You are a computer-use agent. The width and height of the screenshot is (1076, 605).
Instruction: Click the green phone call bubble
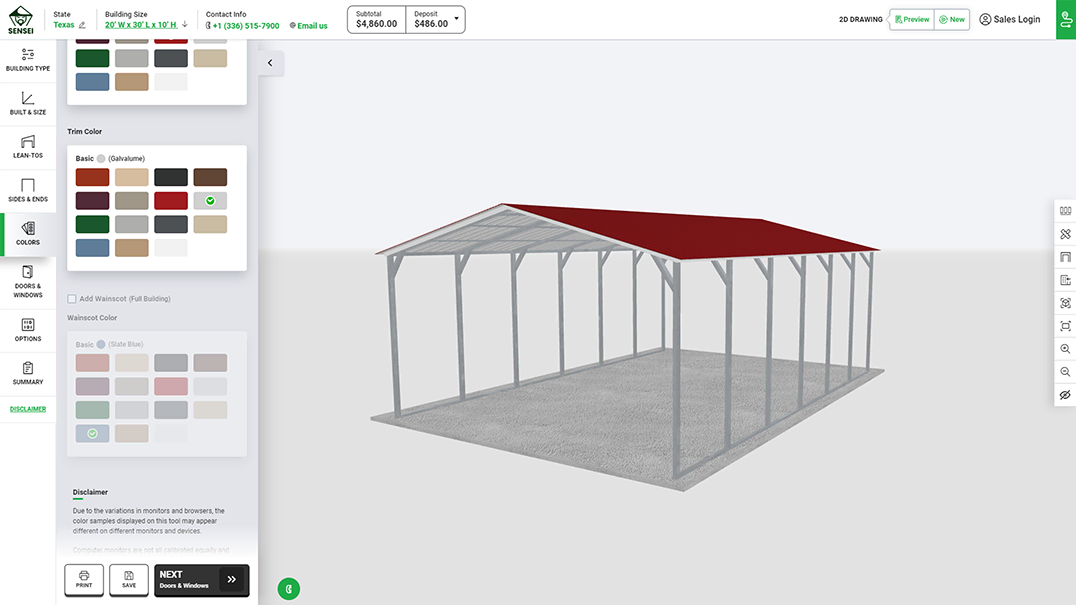[x=289, y=589]
